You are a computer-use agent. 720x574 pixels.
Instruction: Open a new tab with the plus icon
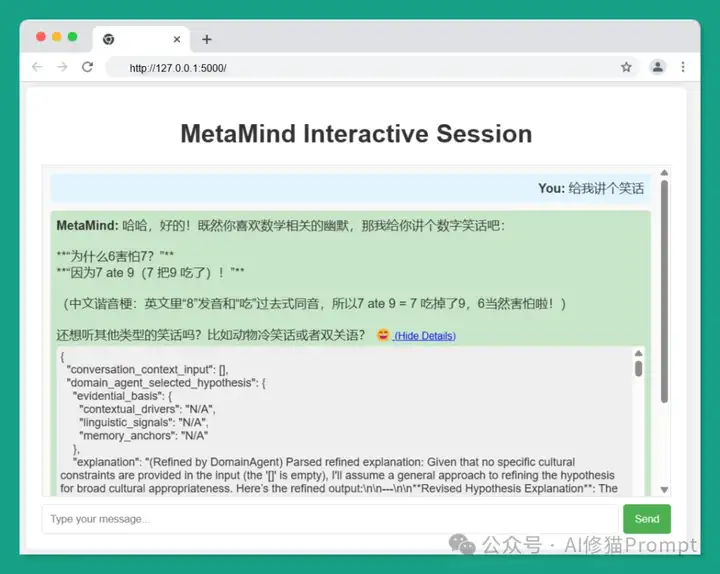click(207, 39)
